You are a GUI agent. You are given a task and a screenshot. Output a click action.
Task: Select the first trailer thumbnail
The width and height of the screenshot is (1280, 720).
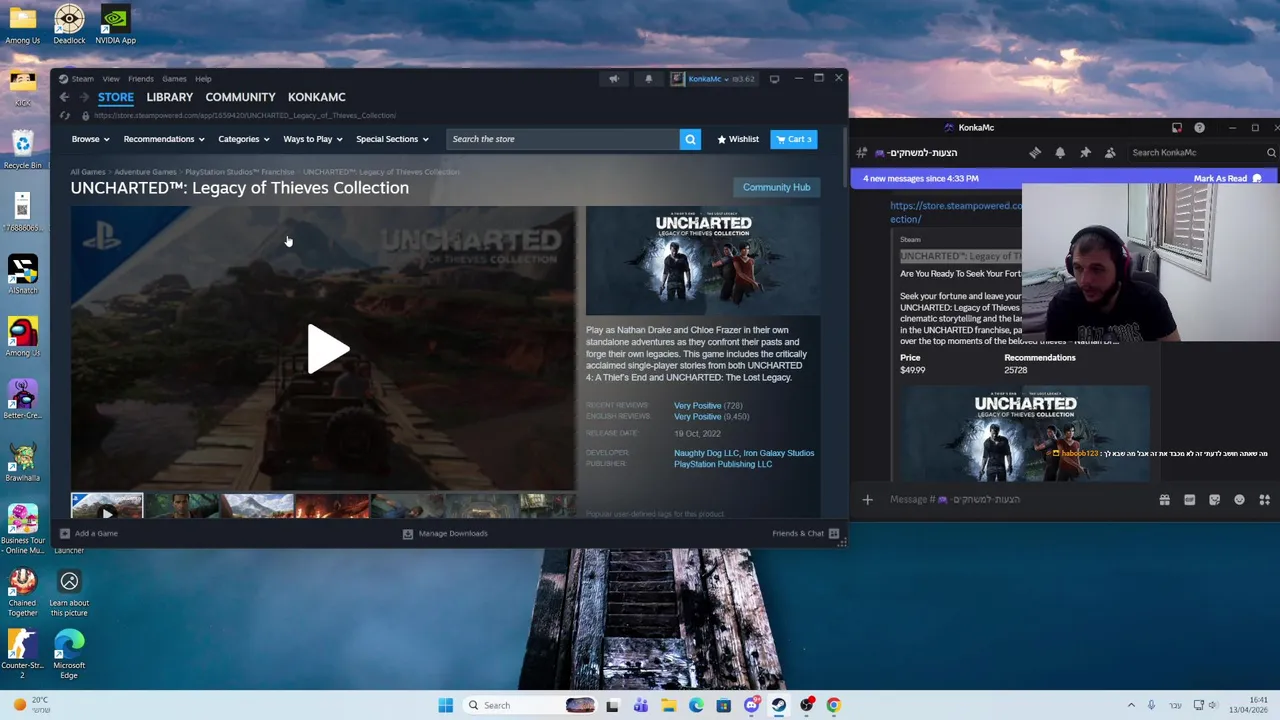[107, 506]
